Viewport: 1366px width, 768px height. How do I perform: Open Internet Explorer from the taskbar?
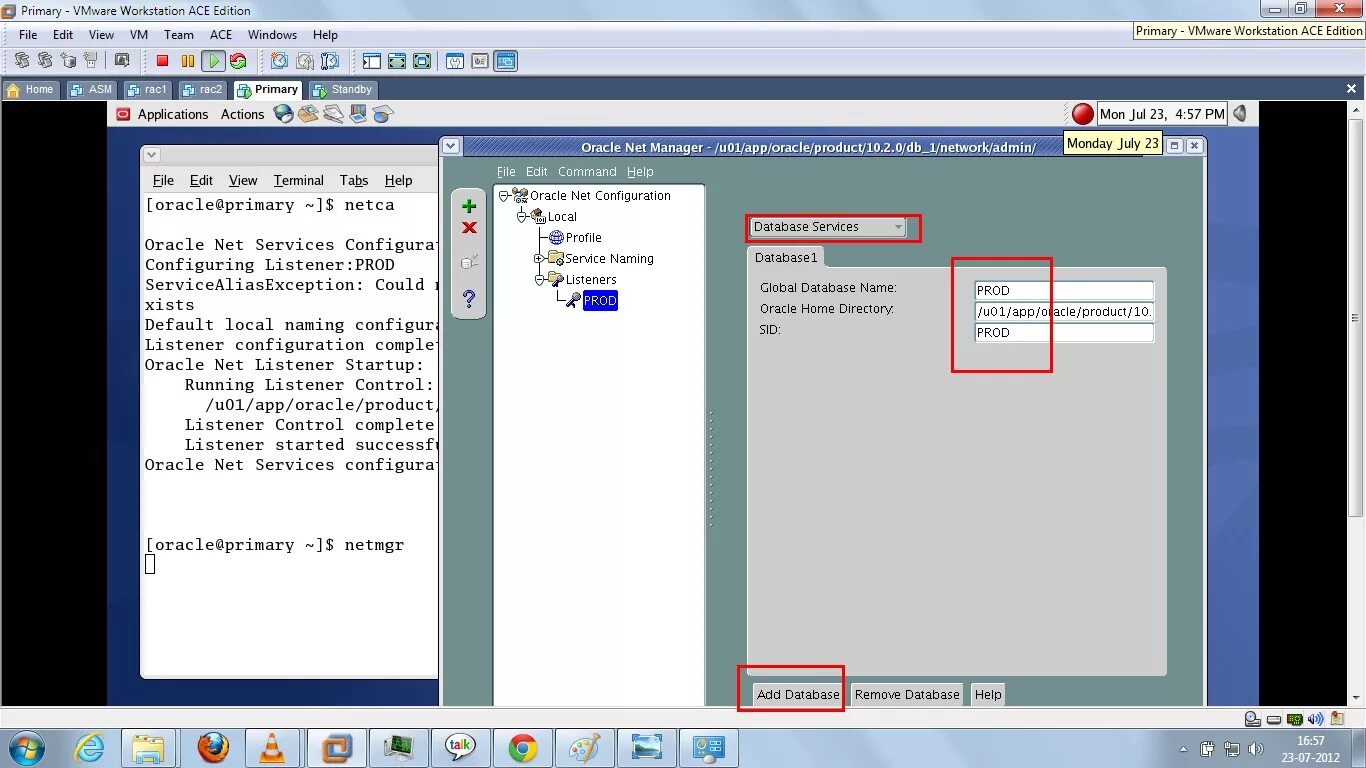click(89, 748)
